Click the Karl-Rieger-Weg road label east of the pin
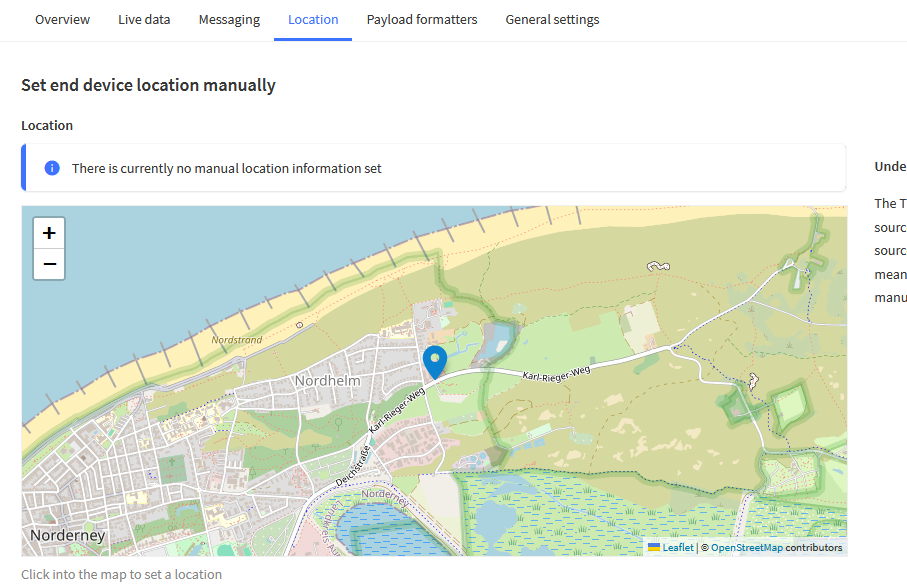 (x=556, y=374)
